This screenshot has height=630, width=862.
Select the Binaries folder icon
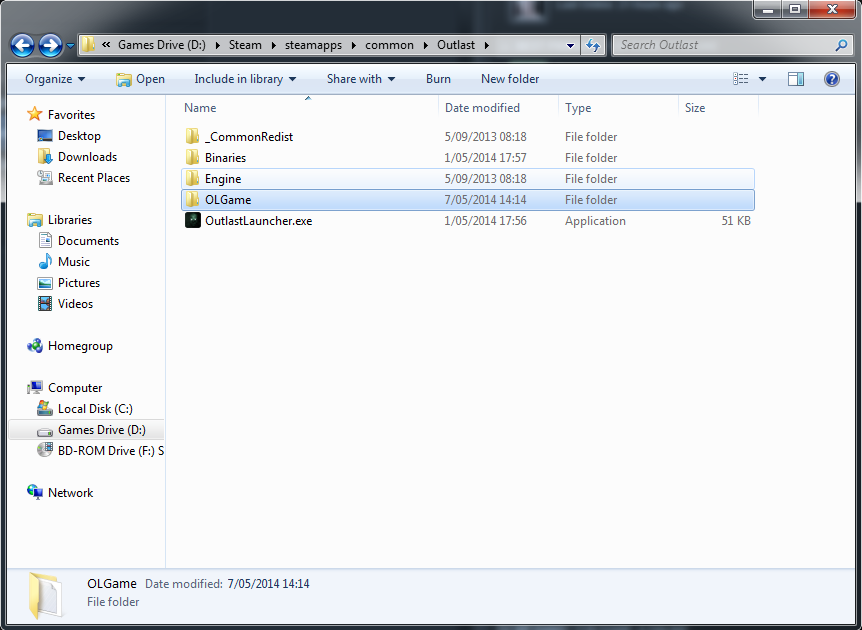[x=192, y=158]
